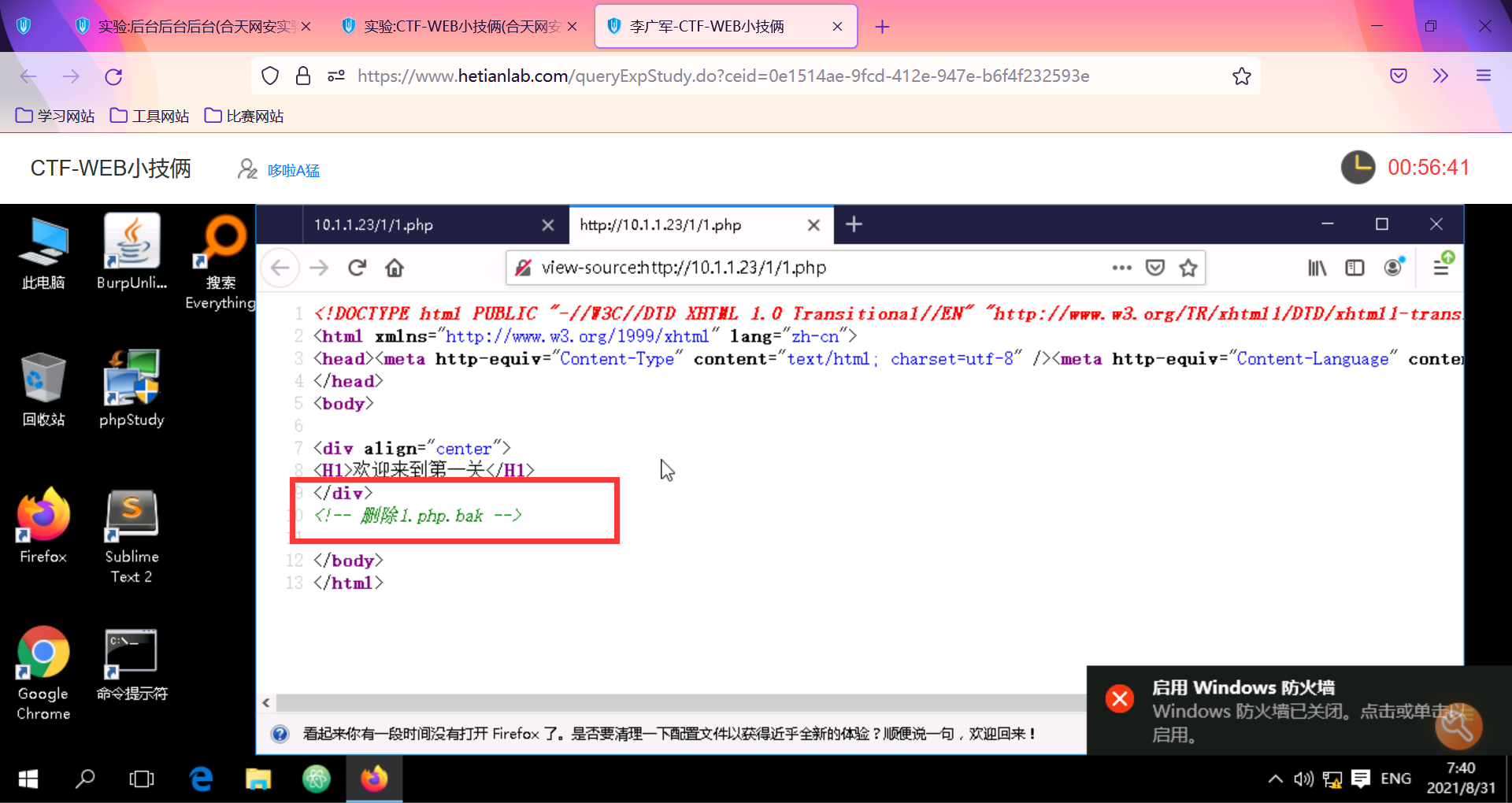Click the hetianlab URL address bar
The height and width of the screenshot is (803, 1512).
point(756,76)
